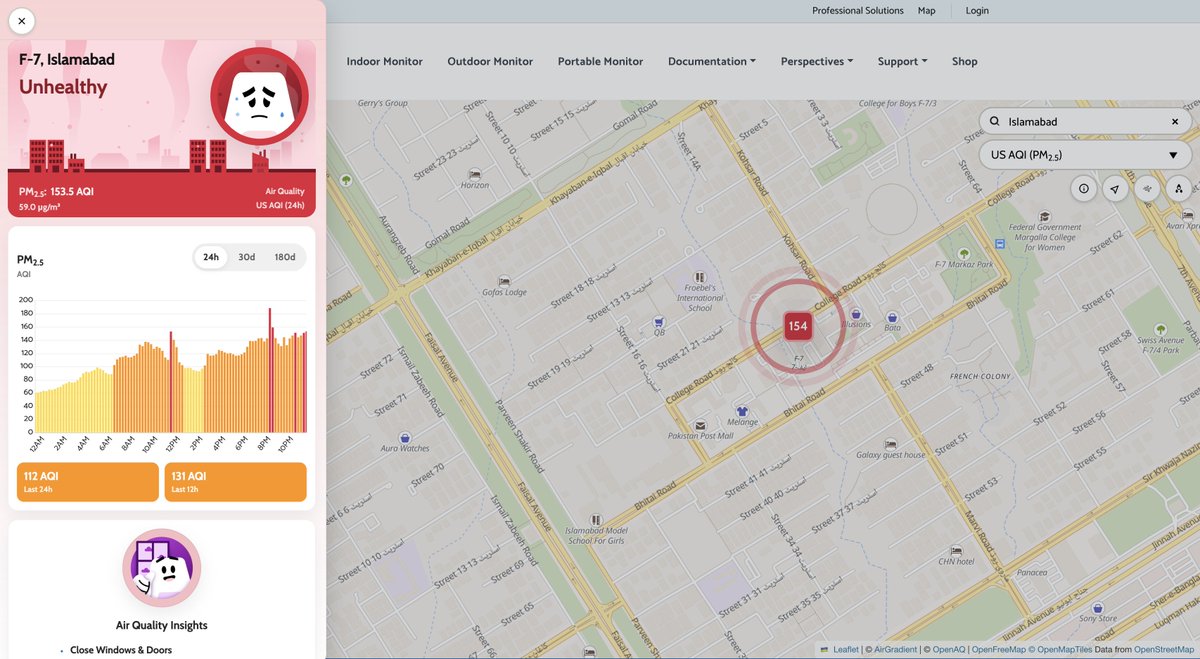Open the Professional Solutions link
The width and height of the screenshot is (1200, 659).
[858, 11]
